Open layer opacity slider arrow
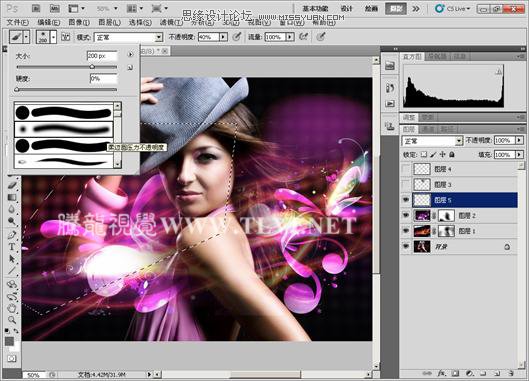Viewport: 529px width, 381px height. tap(520, 140)
